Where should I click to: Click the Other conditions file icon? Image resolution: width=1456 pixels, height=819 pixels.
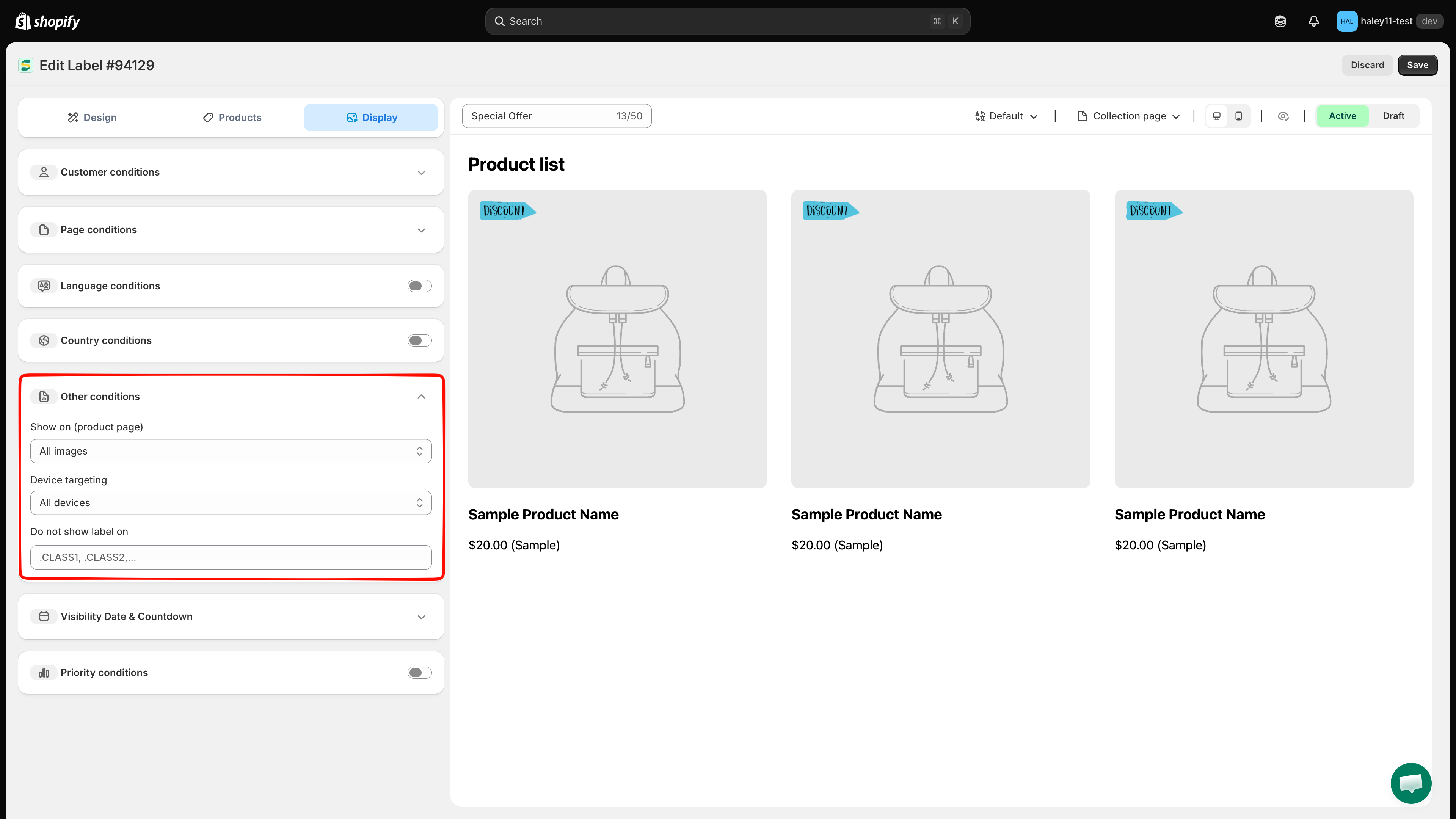[44, 396]
